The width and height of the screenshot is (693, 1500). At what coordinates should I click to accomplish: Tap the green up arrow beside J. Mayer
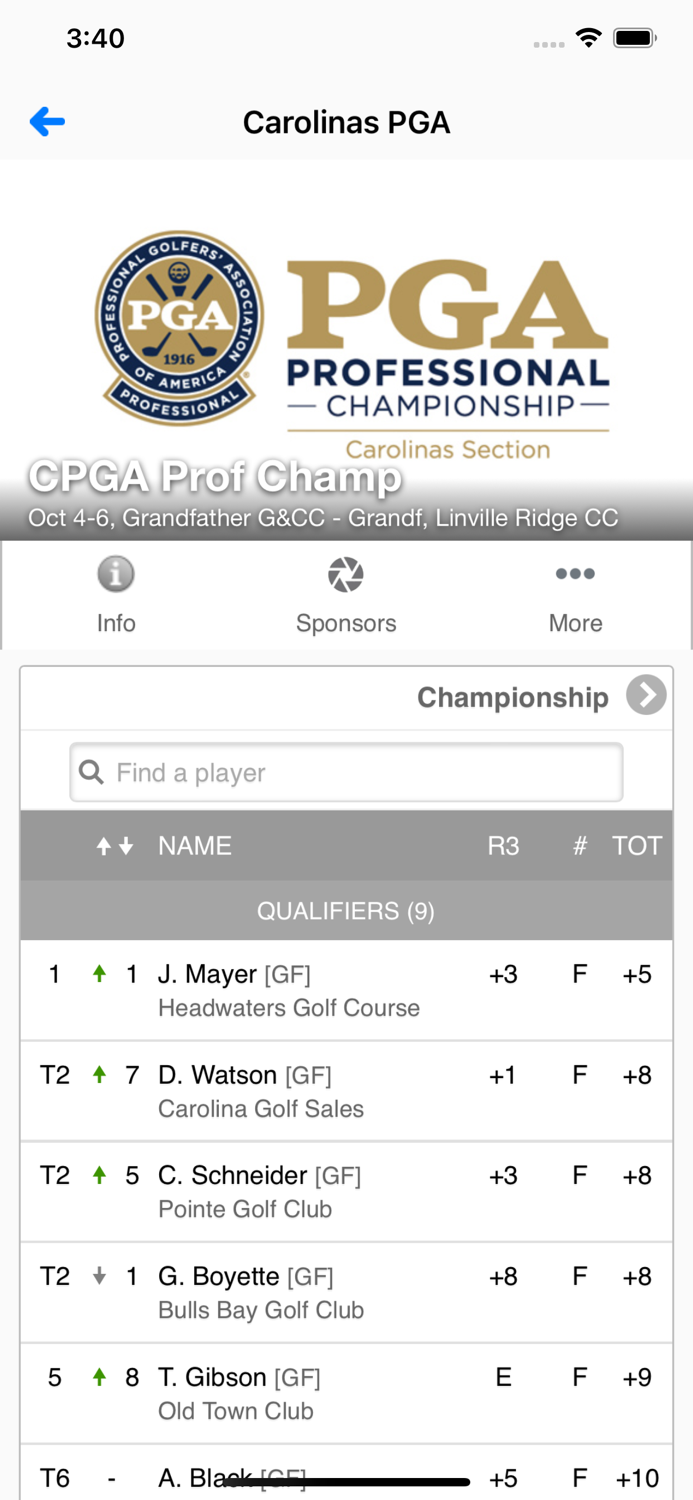tap(98, 973)
